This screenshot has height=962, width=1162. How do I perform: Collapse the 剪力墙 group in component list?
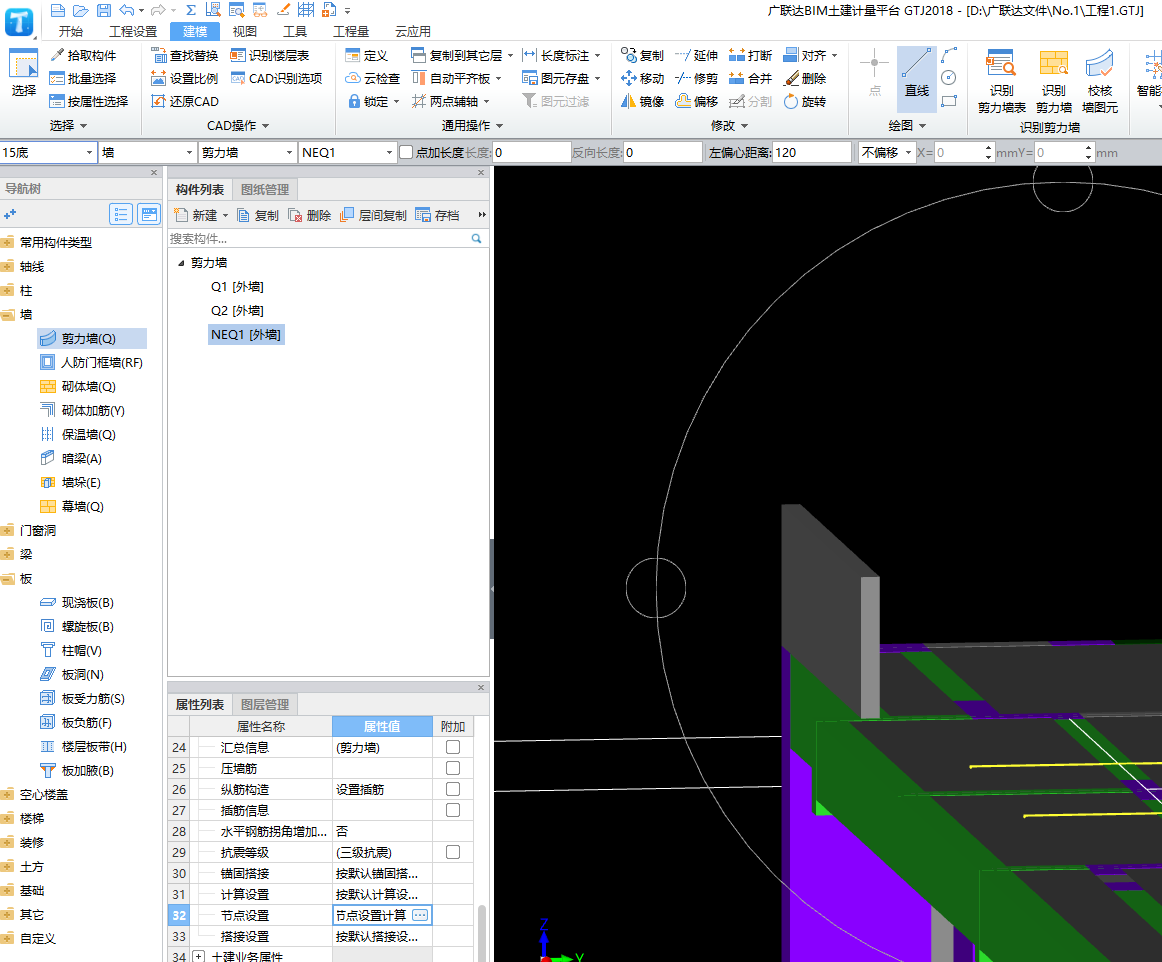click(181, 263)
